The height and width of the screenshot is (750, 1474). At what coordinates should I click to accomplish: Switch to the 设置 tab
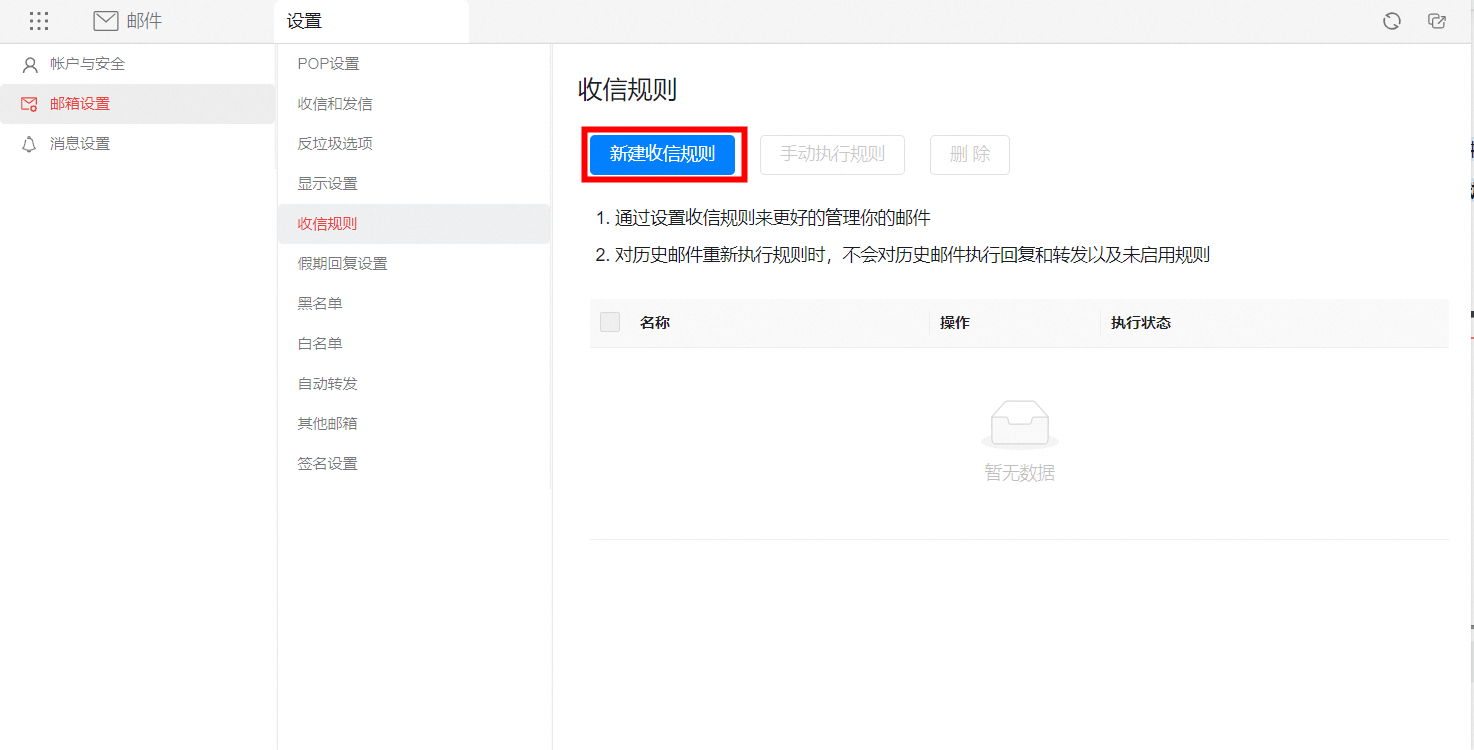371,21
